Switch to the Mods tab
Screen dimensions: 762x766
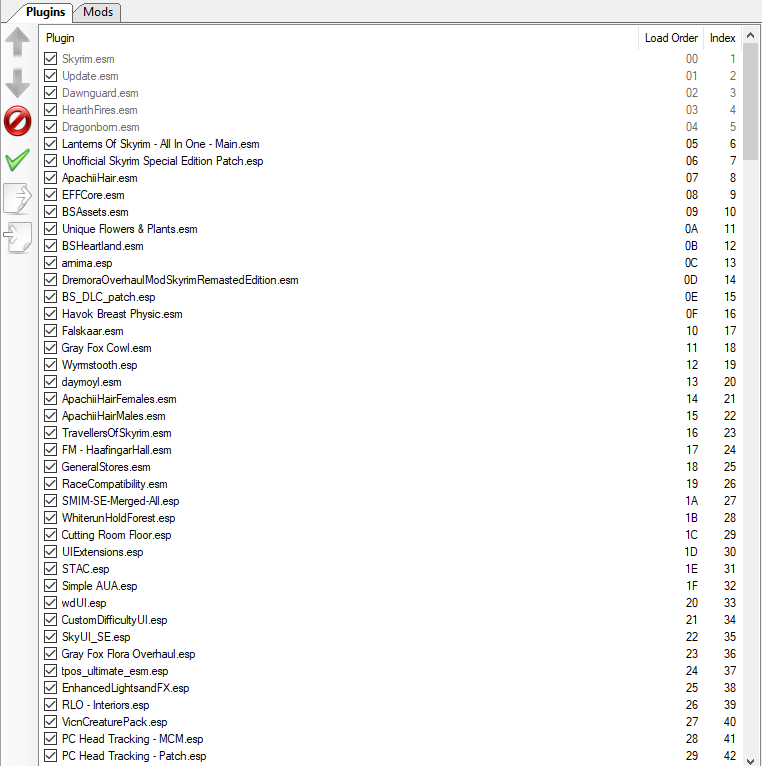(x=98, y=12)
